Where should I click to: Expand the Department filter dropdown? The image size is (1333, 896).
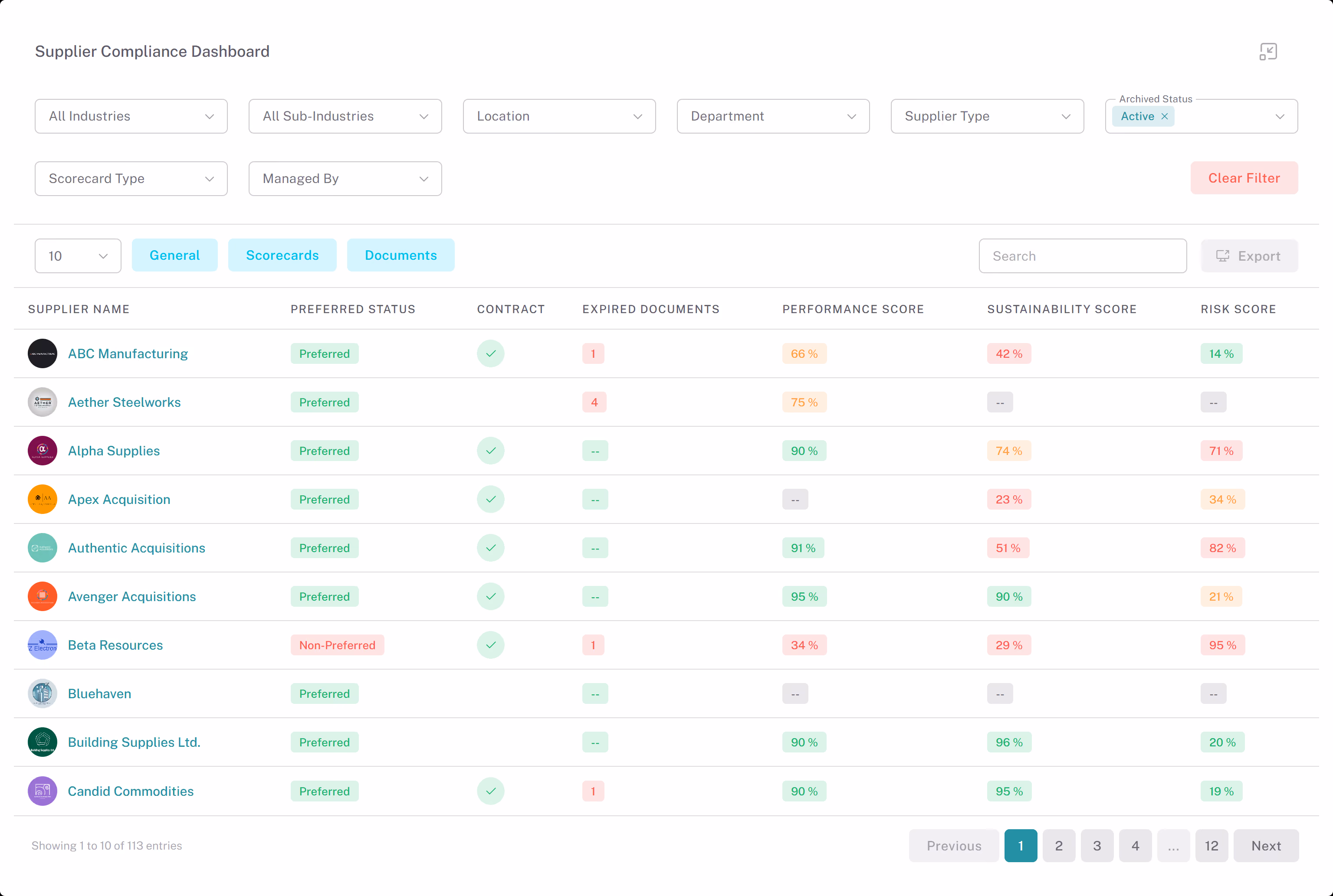[x=773, y=116]
